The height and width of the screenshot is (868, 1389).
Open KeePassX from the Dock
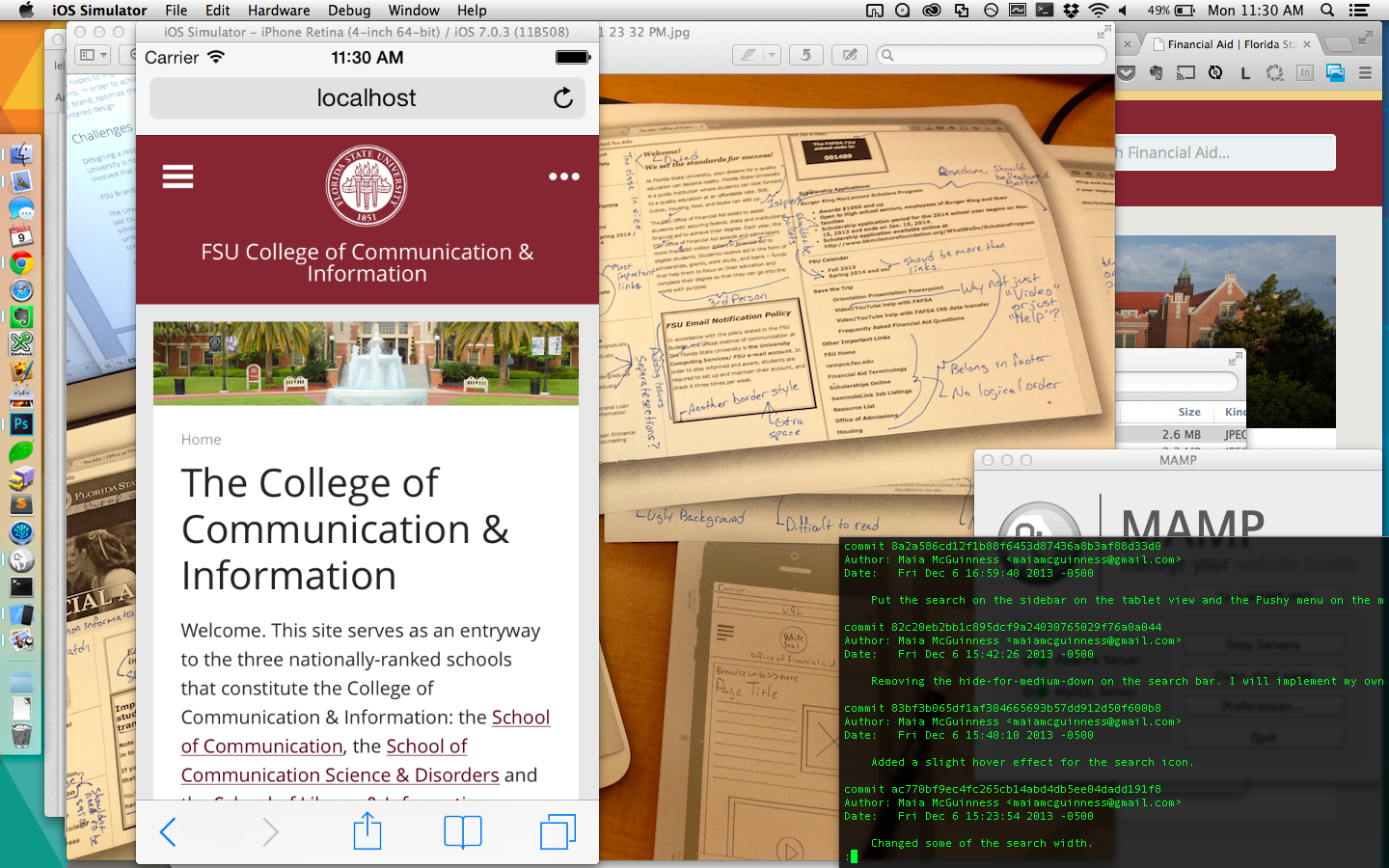21,342
